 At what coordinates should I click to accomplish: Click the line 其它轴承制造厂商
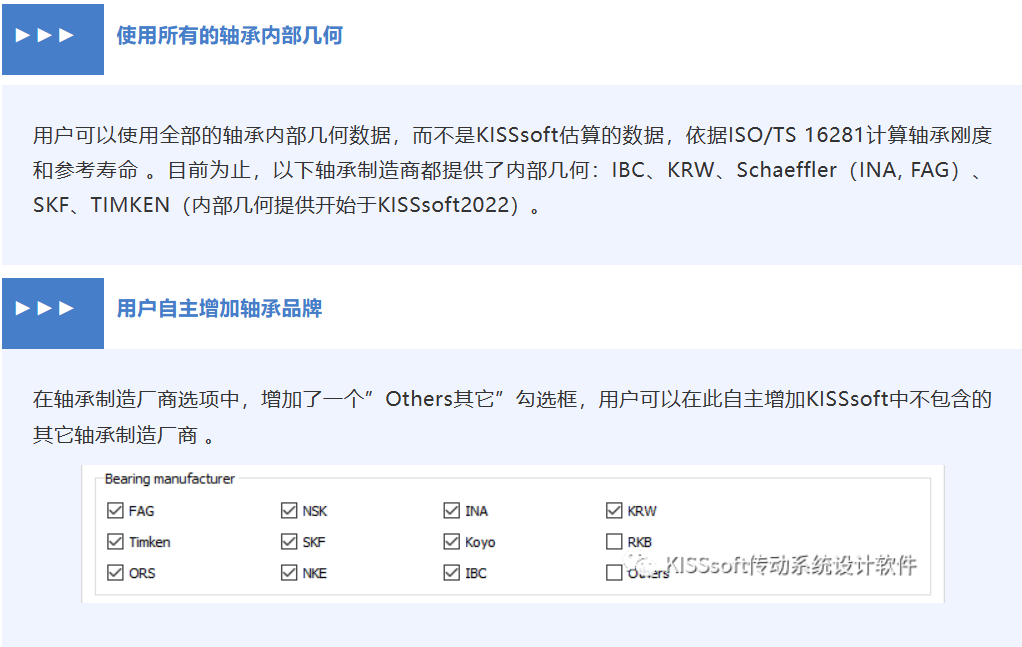point(115,435)
